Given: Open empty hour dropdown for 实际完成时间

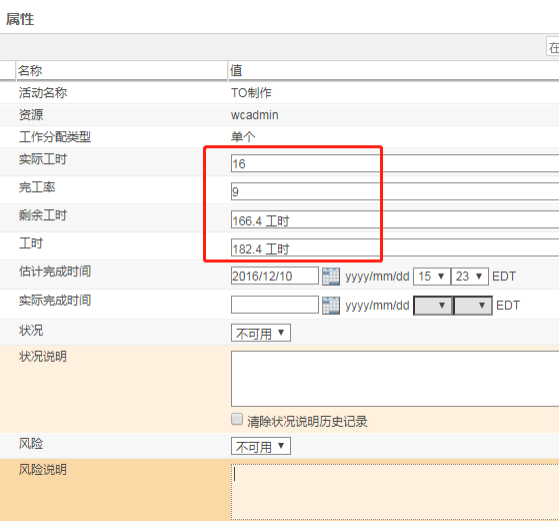Looking at the screenshot, I should (432, 306).
